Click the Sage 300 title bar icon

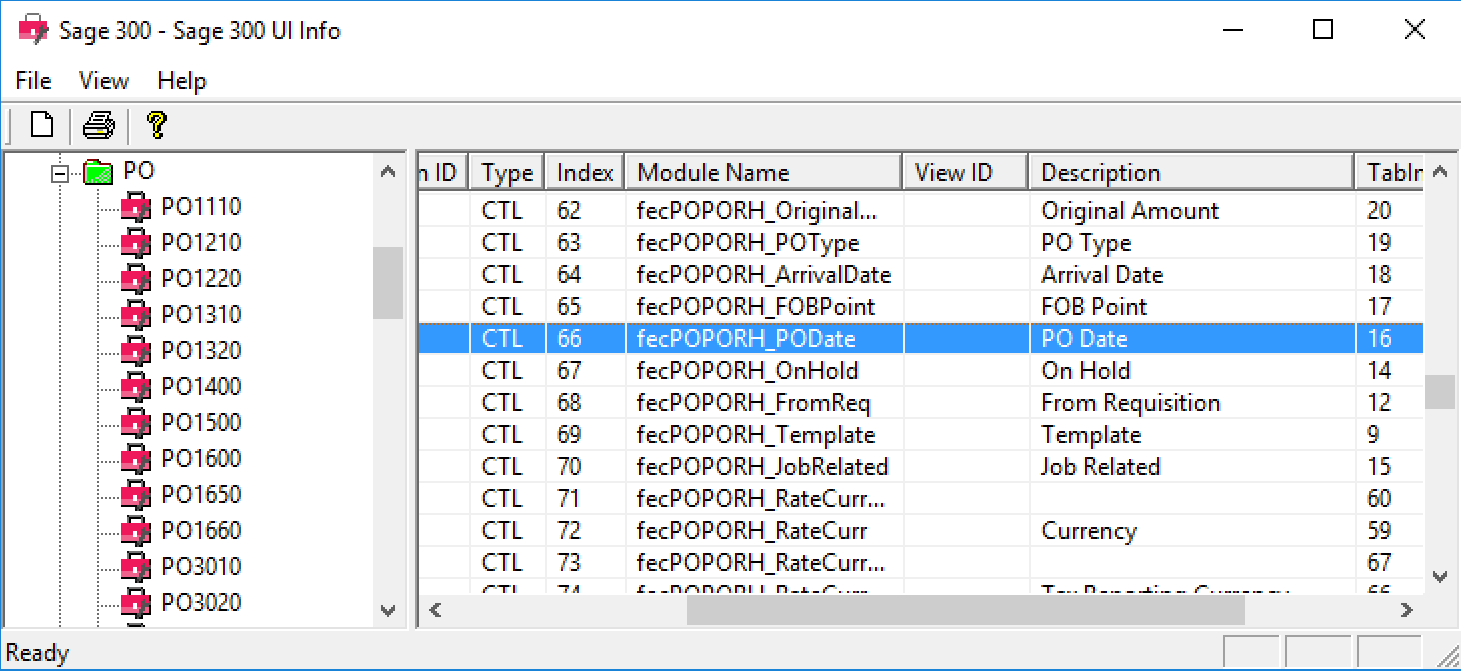34,30
